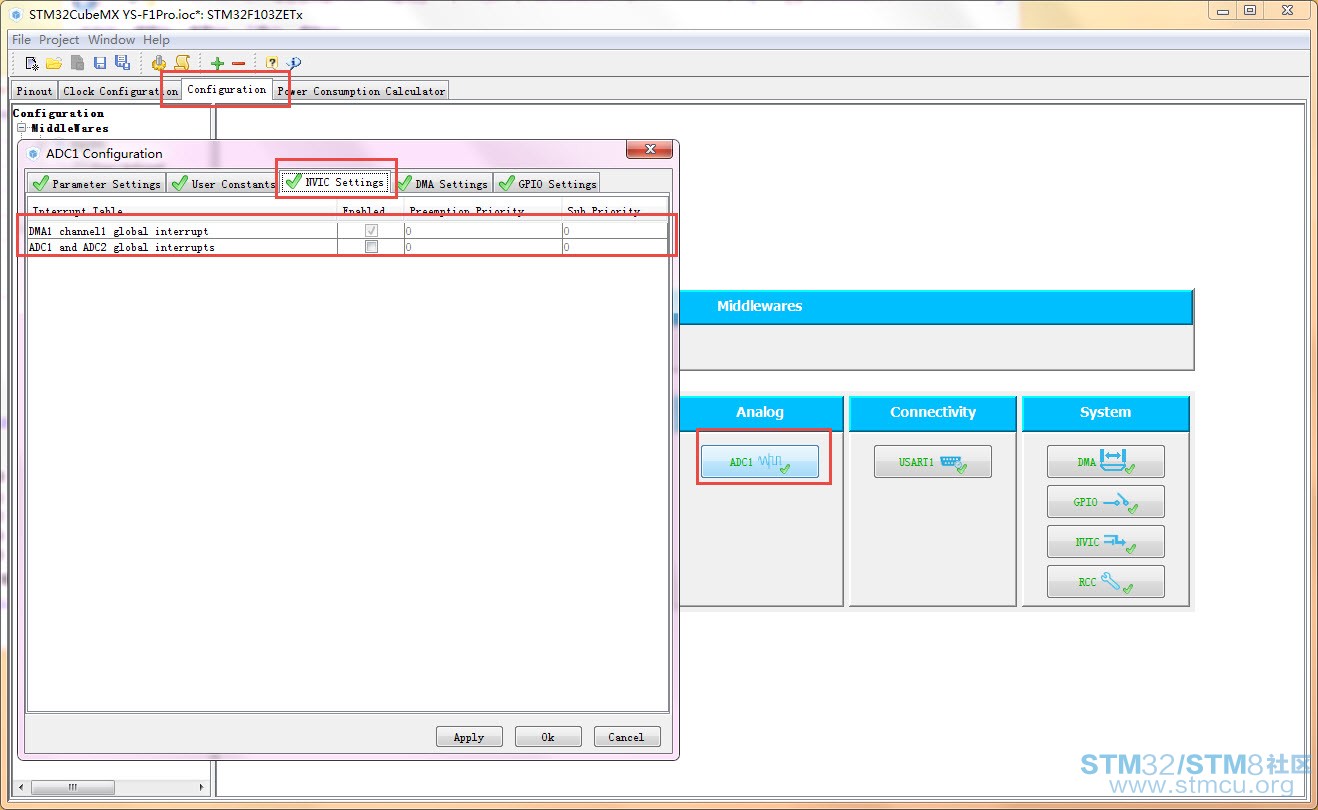Click the green plus toolbar icon
The height and width of the screenshot is (810, 1318).
click(x=217, y=63)
